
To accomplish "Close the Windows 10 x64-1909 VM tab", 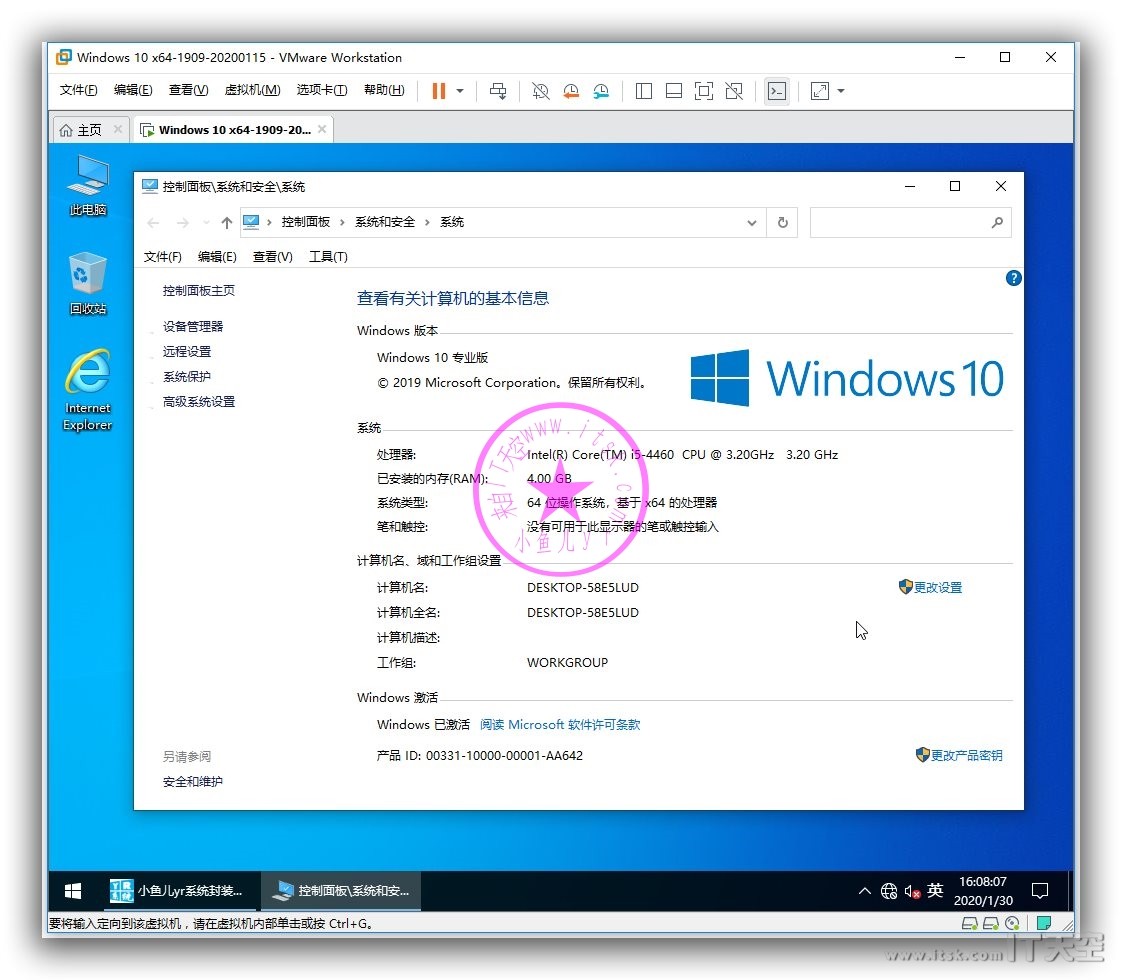I will (x=322, y=129).
